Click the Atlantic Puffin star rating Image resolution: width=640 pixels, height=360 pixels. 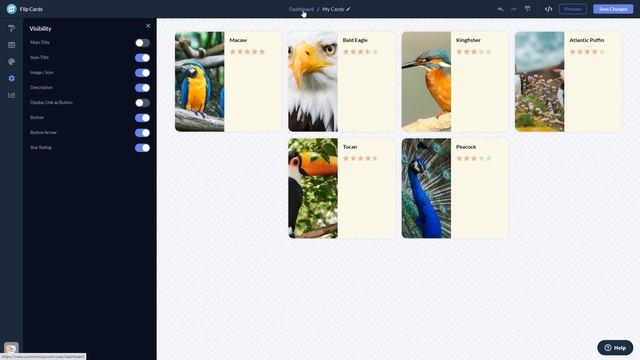587,51
